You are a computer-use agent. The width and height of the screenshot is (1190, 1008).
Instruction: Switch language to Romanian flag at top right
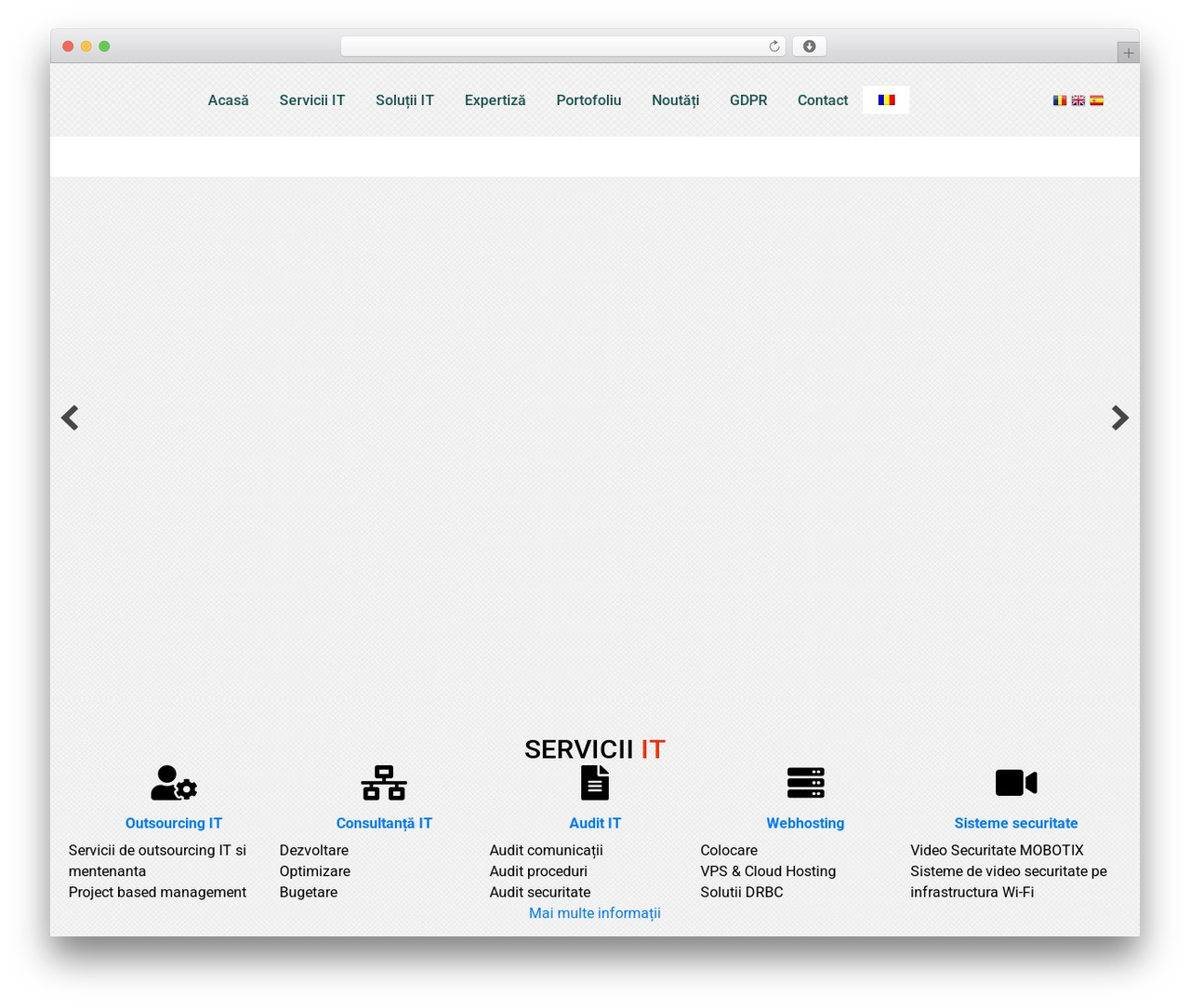(1060, 100)
